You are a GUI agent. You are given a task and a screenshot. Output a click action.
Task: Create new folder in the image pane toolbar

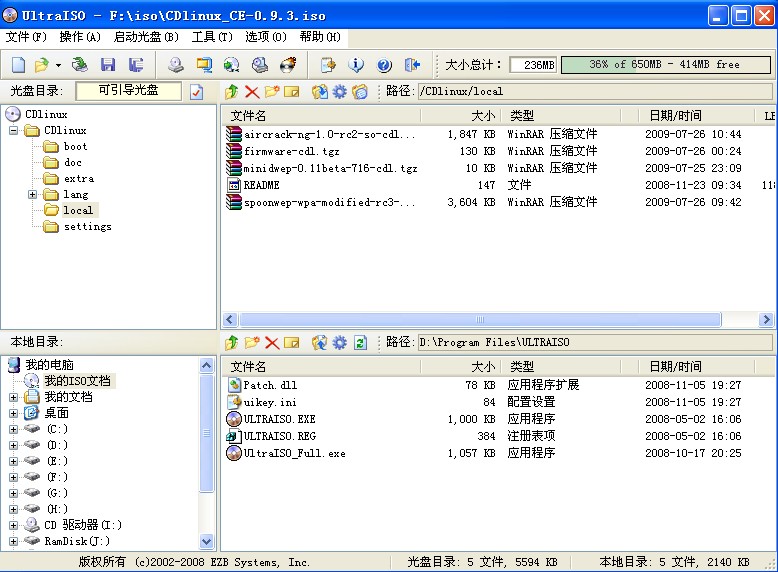(x=271, y=91)
